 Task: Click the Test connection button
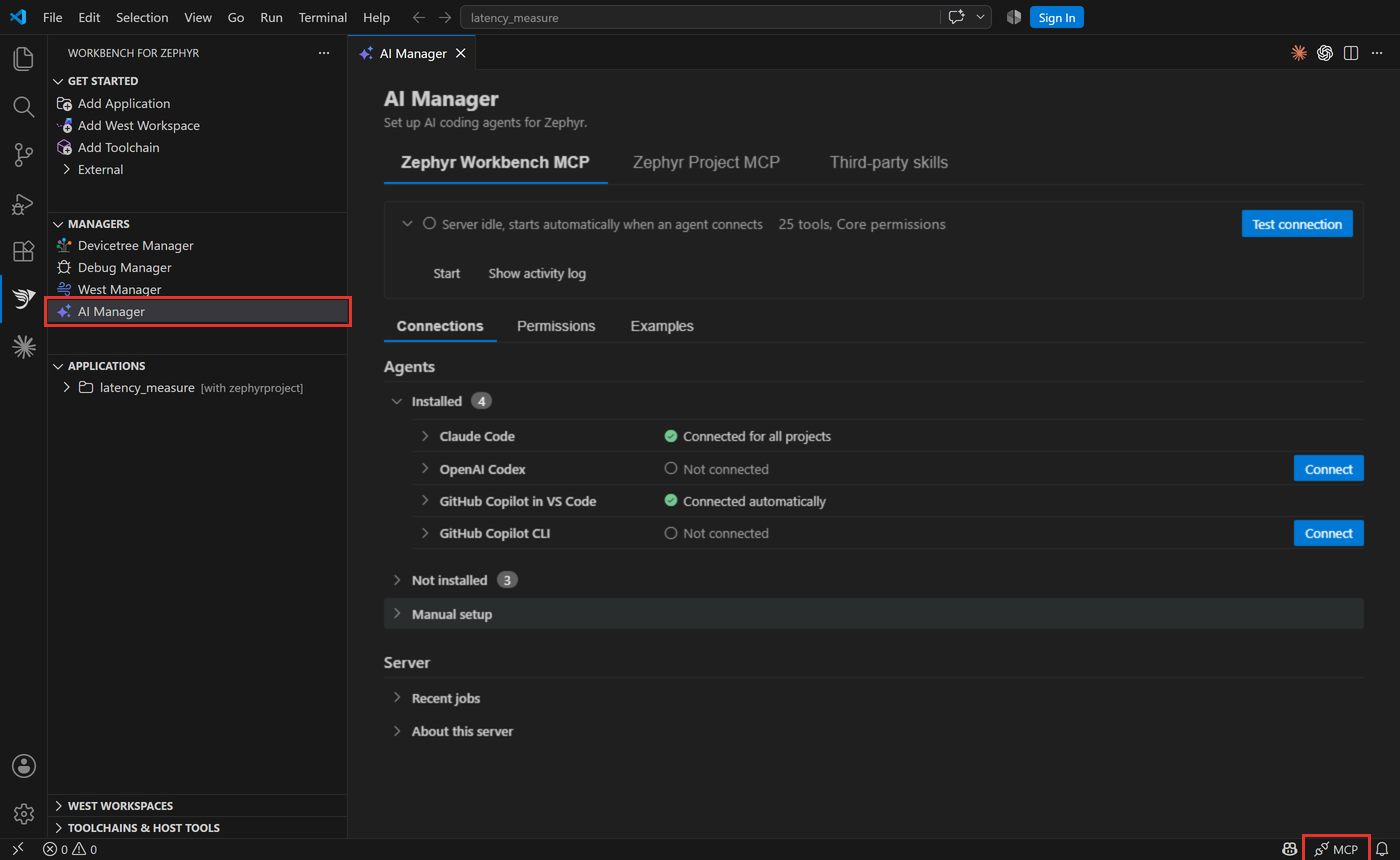click(1297, 224)
